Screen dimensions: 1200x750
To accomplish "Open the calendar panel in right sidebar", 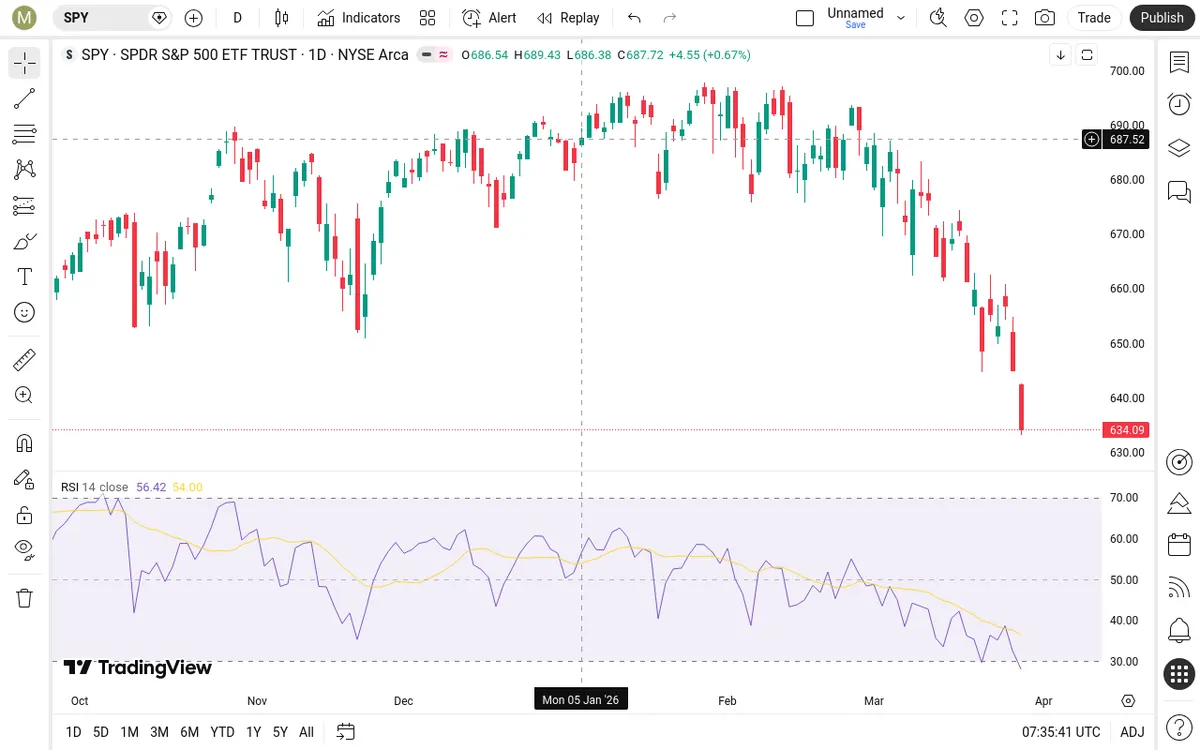I will [1179, 545].
